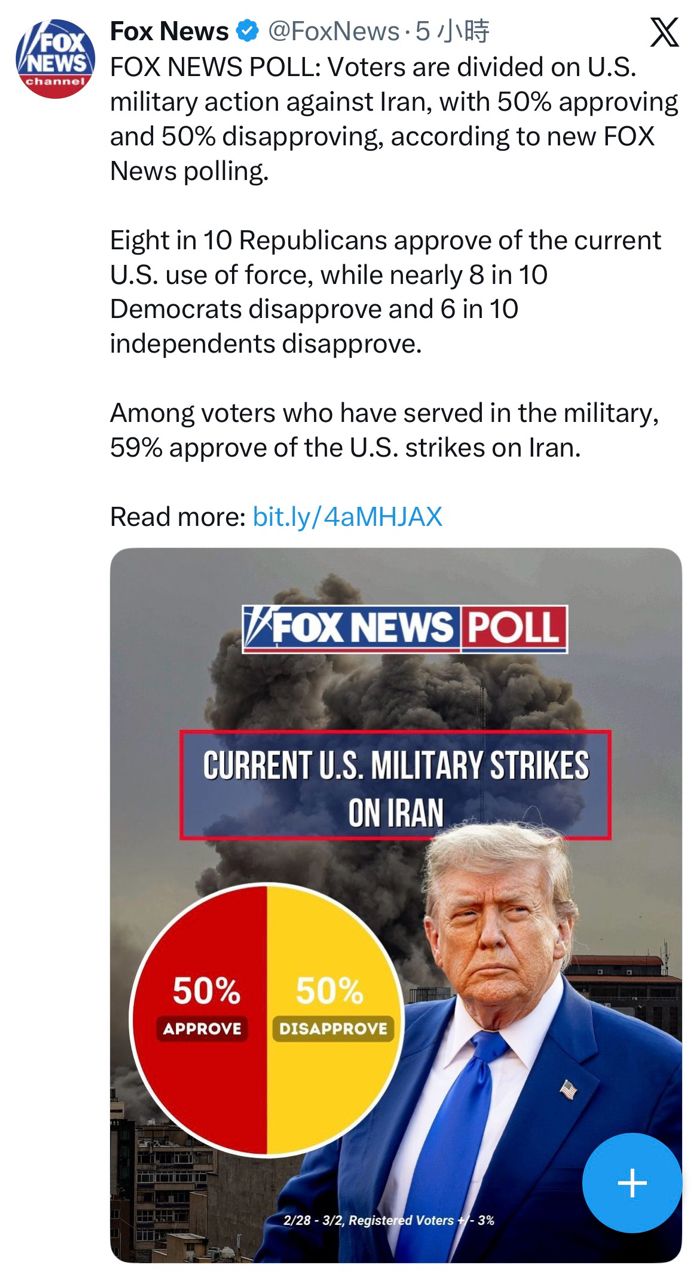Viewport: 699px width, 1280px height.
Task: Tap the X logo icon at top right
Action: point(664,33)
